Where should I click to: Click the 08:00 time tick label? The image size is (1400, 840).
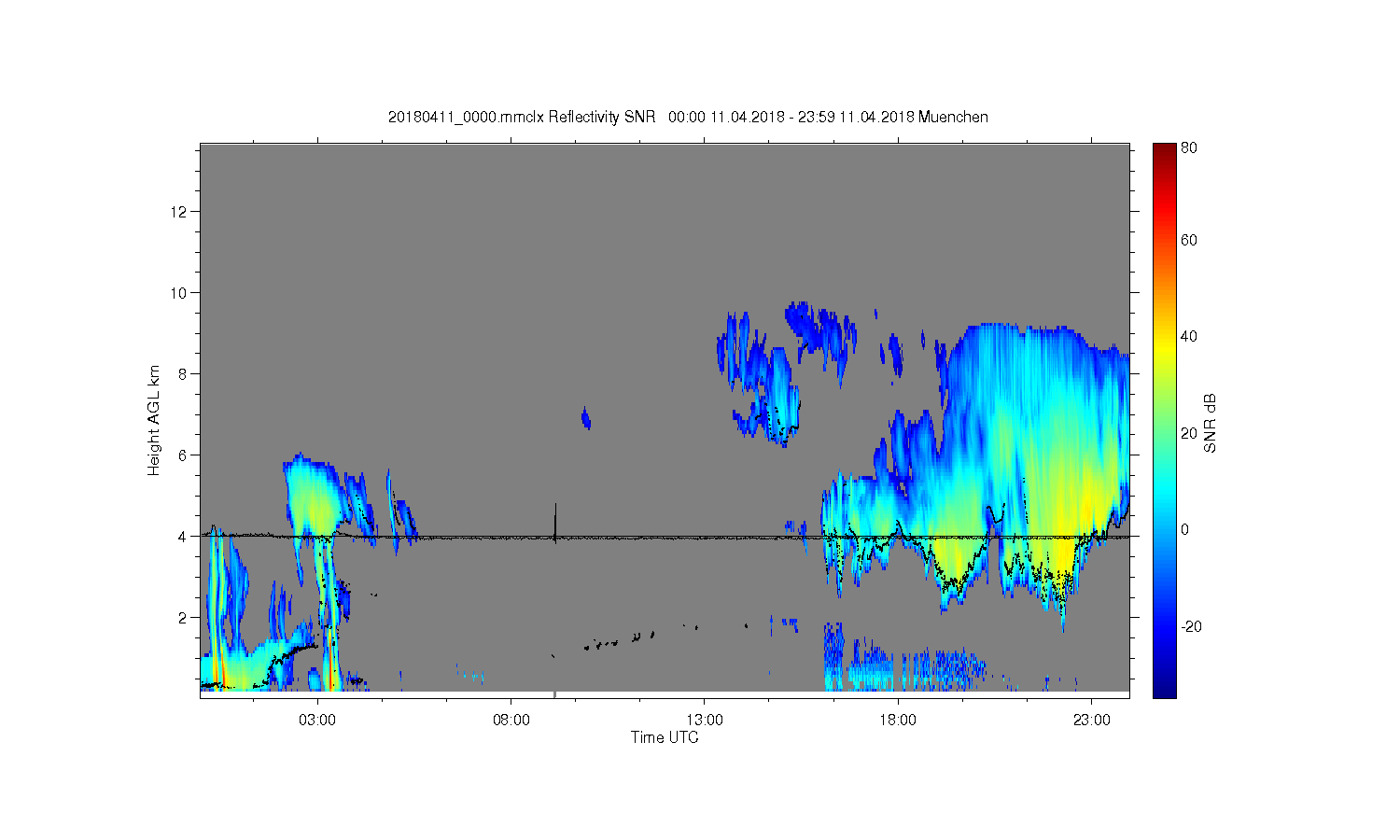[511, 721]
